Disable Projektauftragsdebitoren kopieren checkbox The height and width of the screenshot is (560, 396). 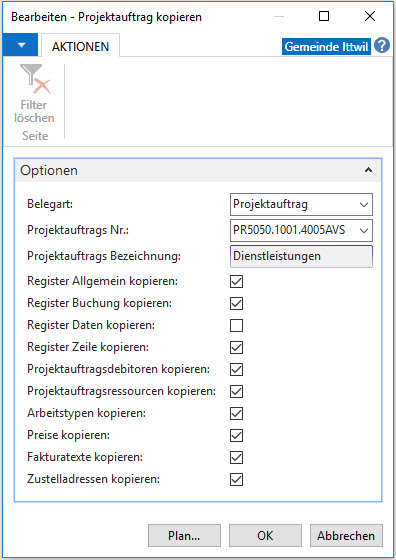point(236,369)
